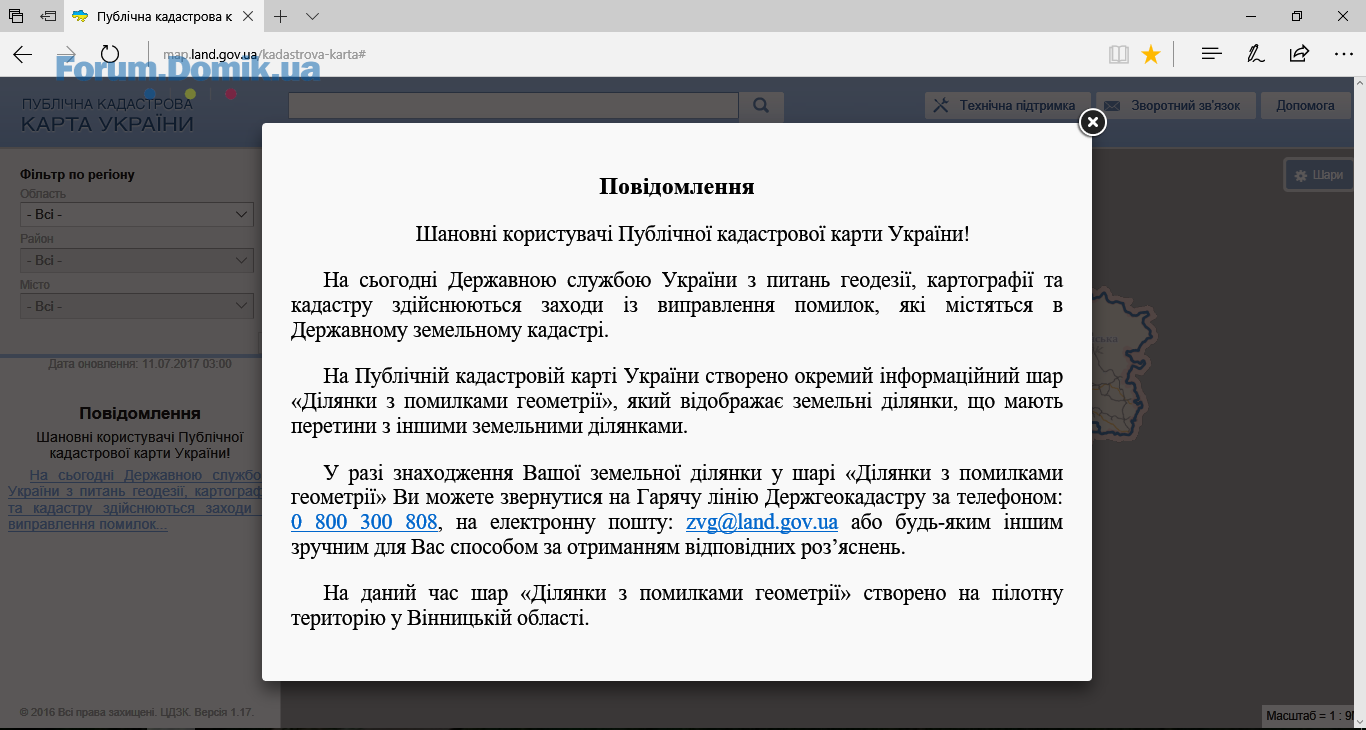Open Edge reading view icon
Viewport: 1366px width, 730px height.
(x=1119, y=54)
